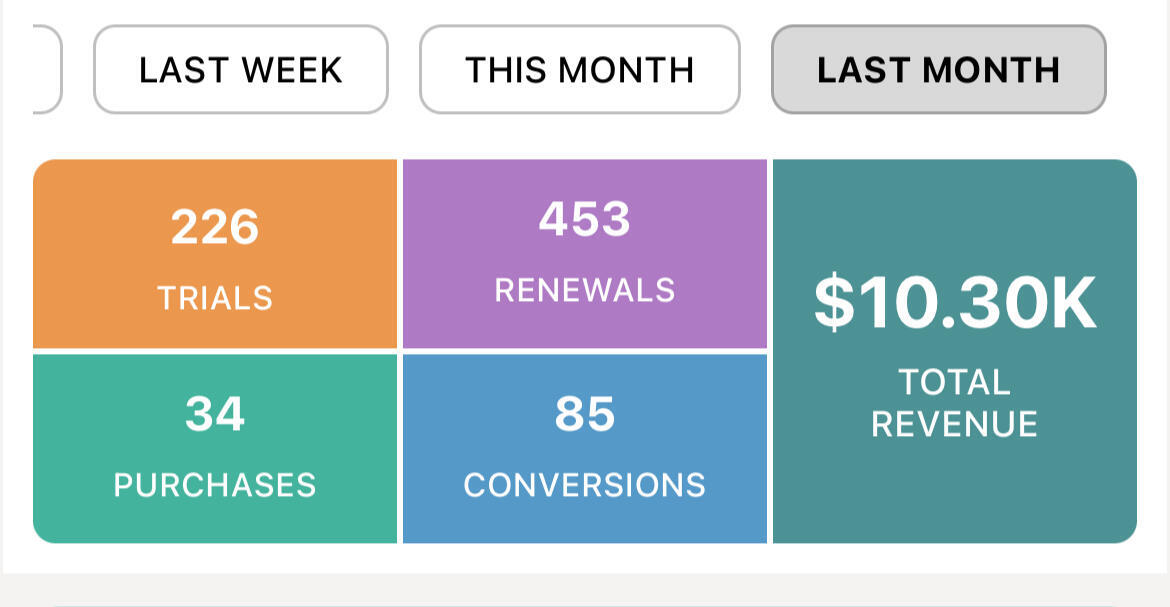Click the PURCHASES label text
Screen dimensions: 1170x607
point(215,485)
